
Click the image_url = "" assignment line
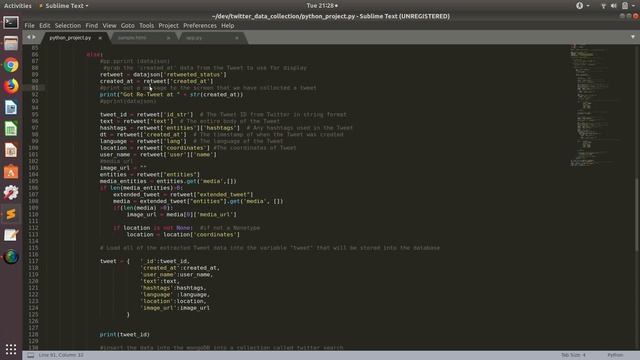(123, 168)
